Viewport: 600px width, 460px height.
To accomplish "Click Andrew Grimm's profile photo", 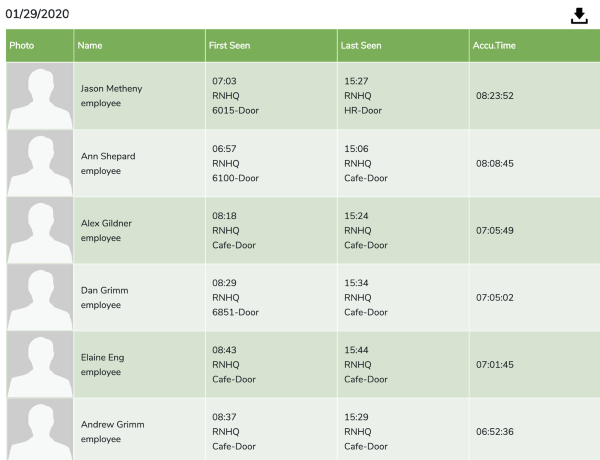I will tap(40, 429).
